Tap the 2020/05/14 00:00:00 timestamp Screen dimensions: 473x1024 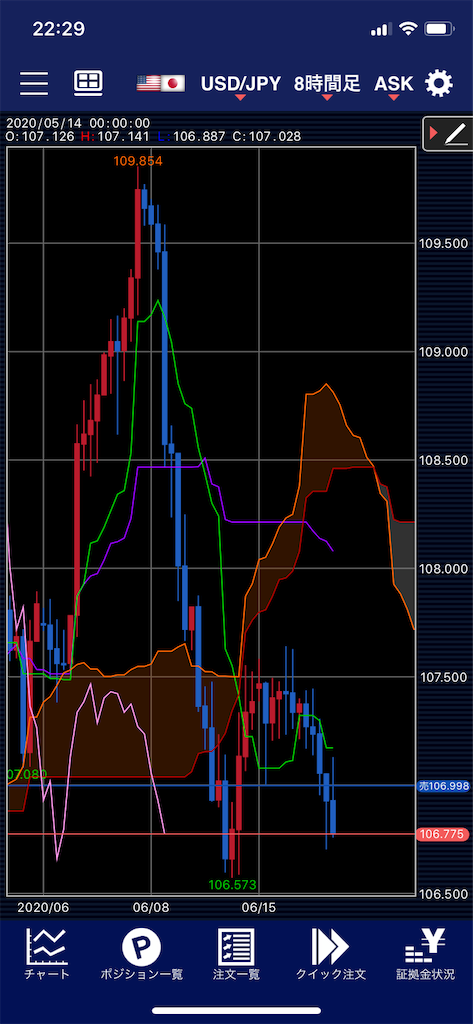(78, 123)
